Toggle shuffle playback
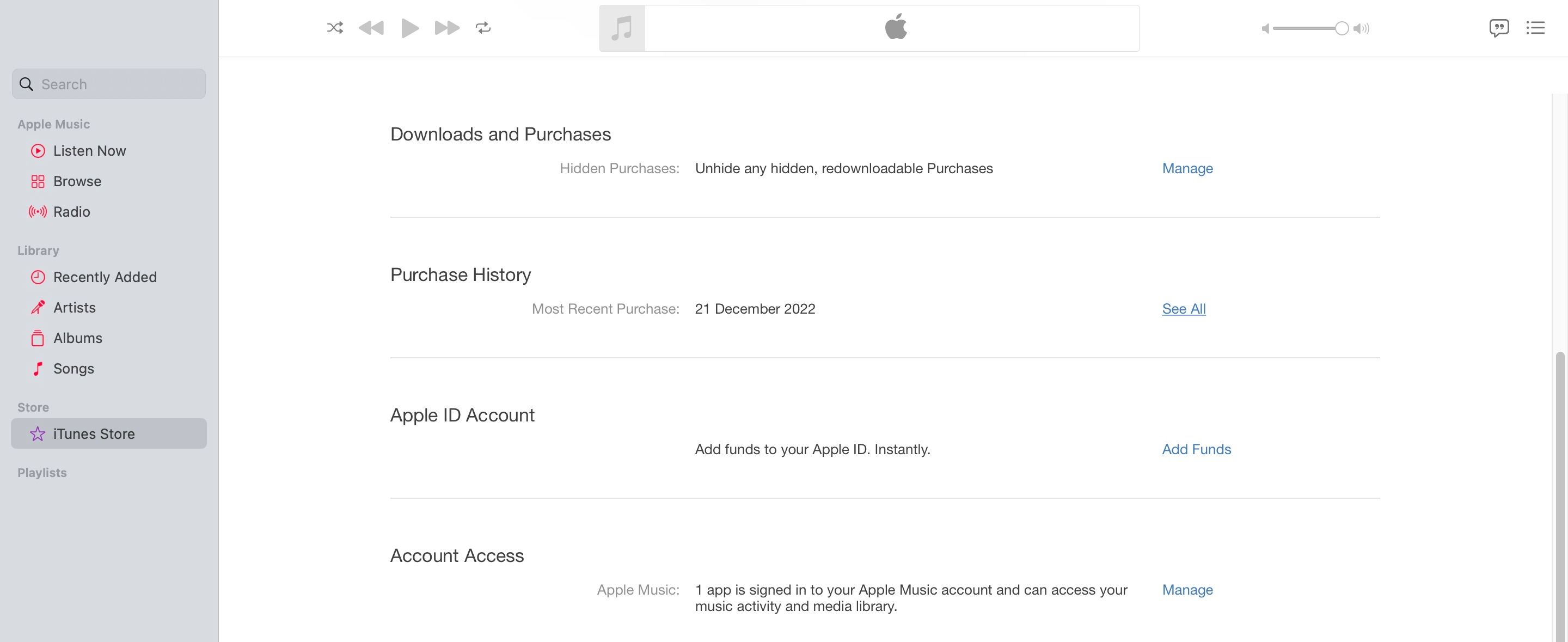 click(x=335, y=28)
